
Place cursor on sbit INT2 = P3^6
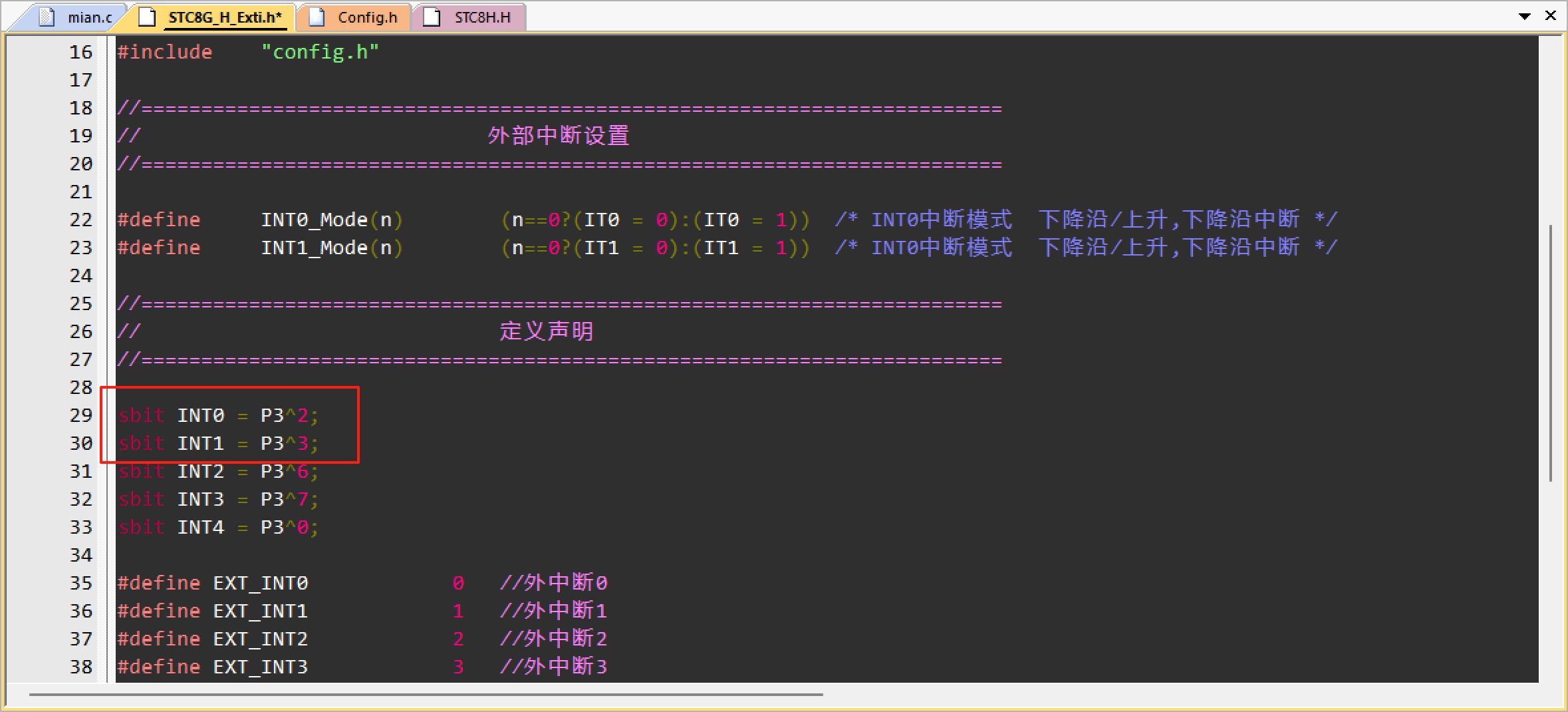(x=219, y=471)
